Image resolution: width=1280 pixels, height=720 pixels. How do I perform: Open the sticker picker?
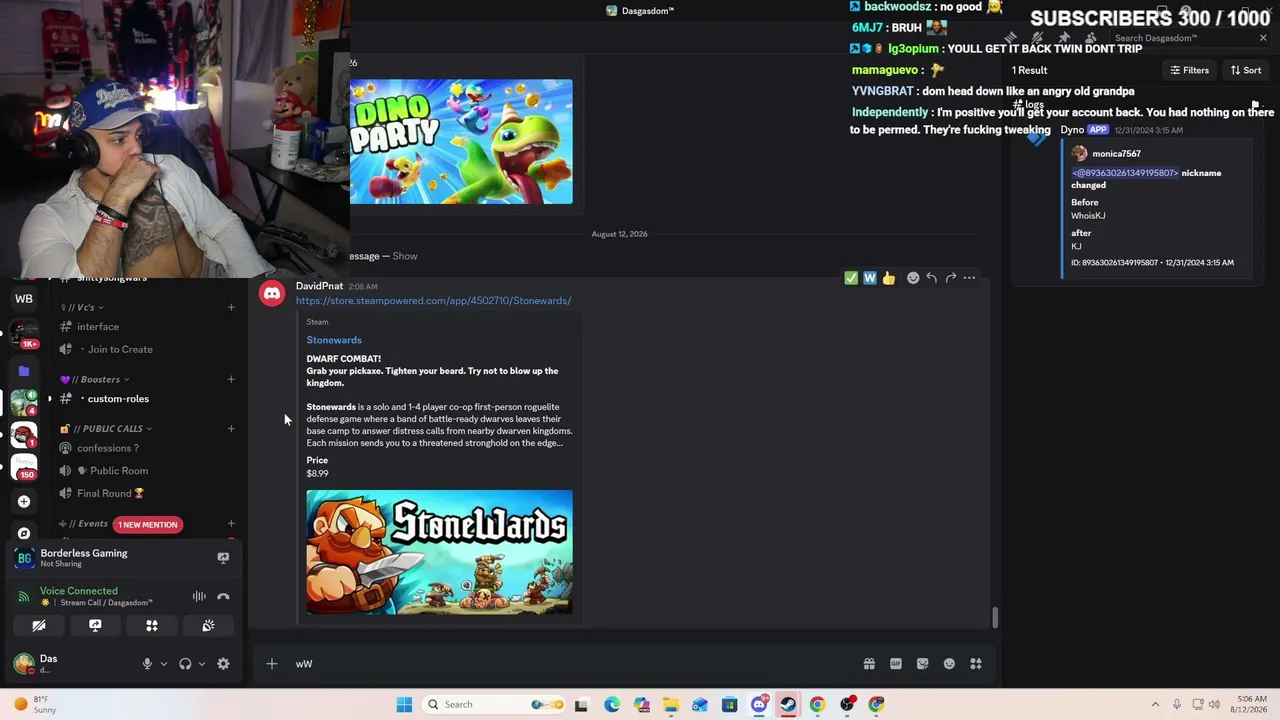click(922, 664)
